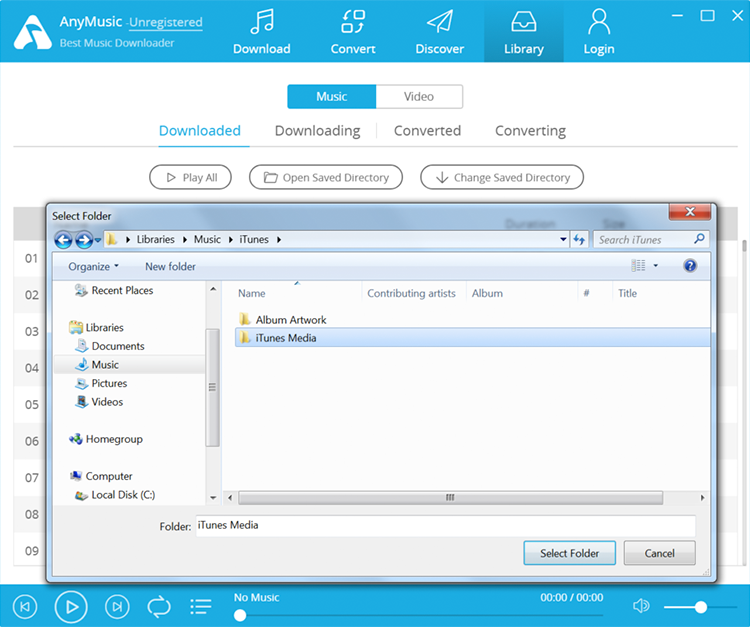Open dialog help icon
This screenshot has width=750, height=627.
coord(690,265)
